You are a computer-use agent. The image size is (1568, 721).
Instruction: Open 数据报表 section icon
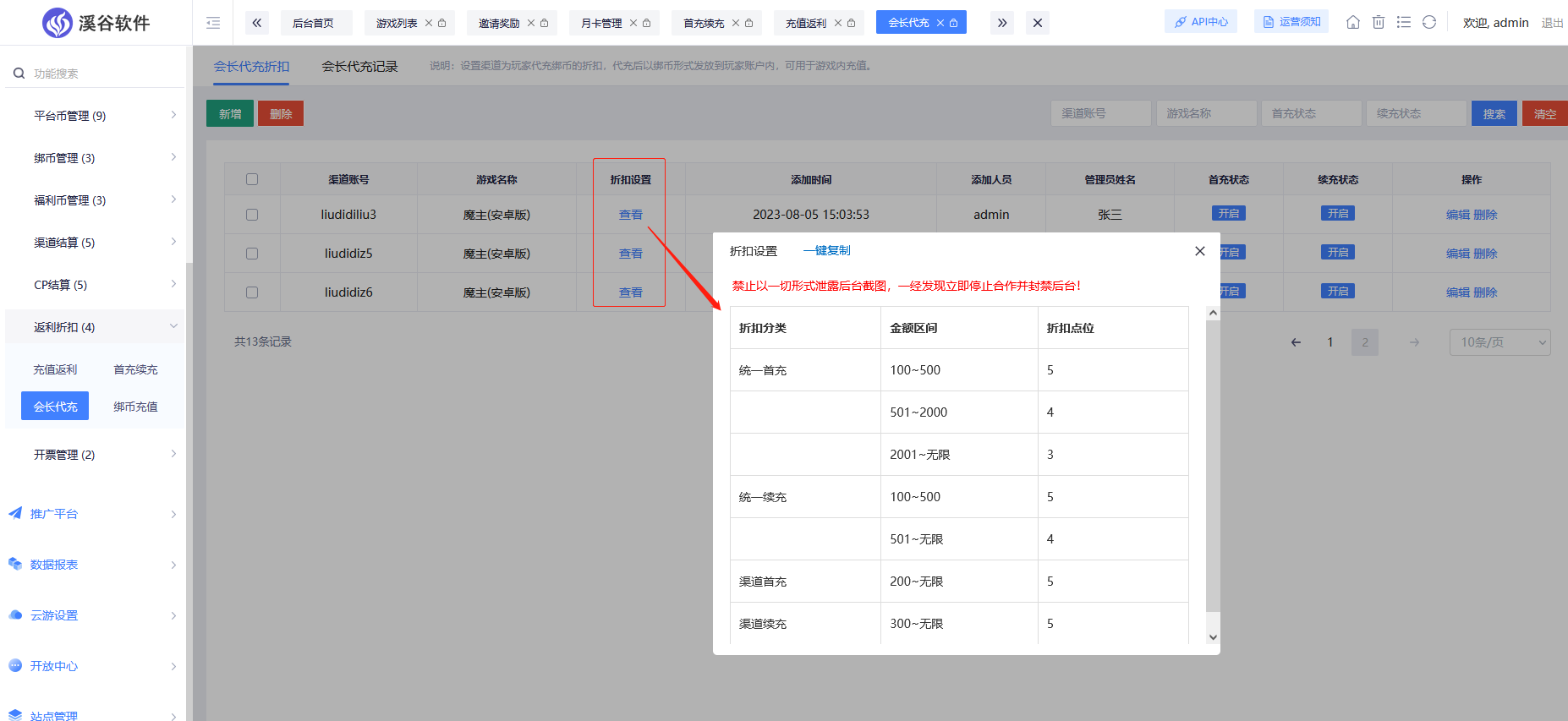tap(15, 564)
